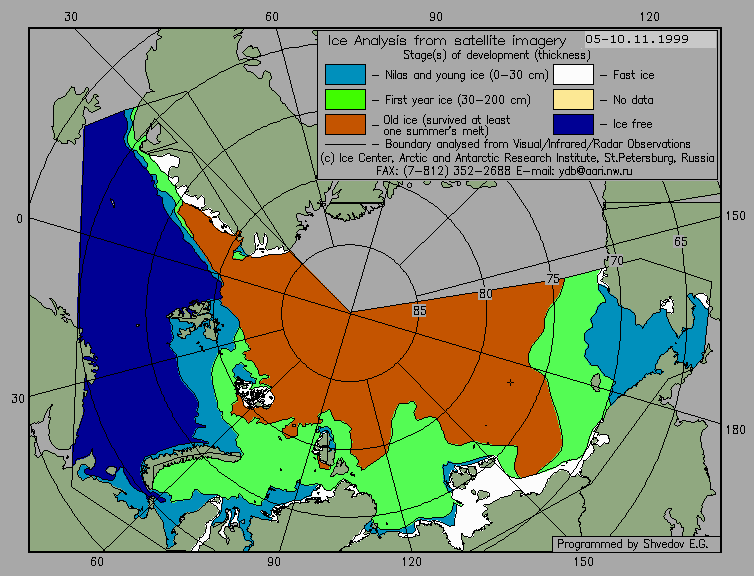Click the plus marker in the old ice
This screenshot has height=576, width=754.
[x=510, y=383]
